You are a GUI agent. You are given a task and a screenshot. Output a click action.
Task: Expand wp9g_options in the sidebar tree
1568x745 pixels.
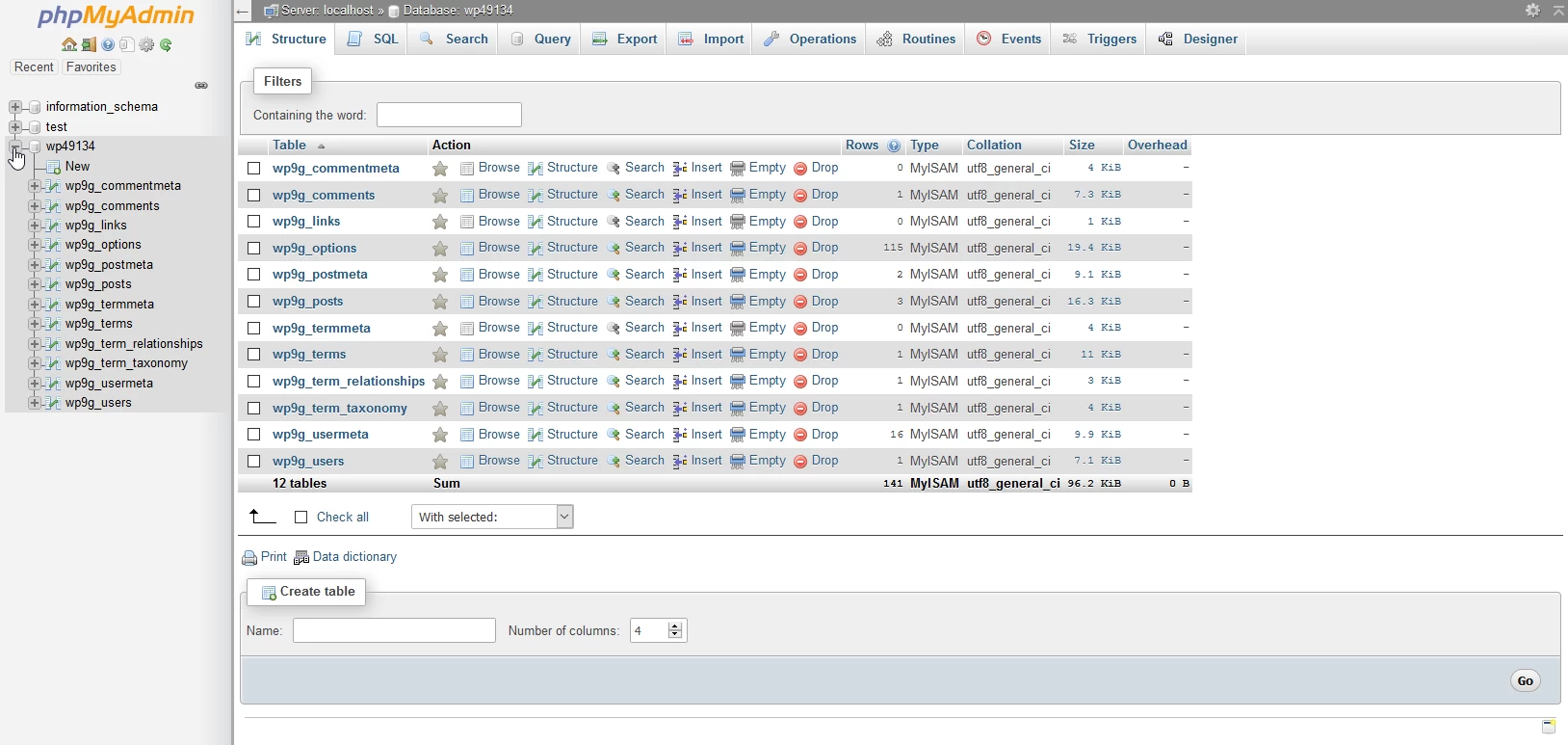[x=35, y=245]
